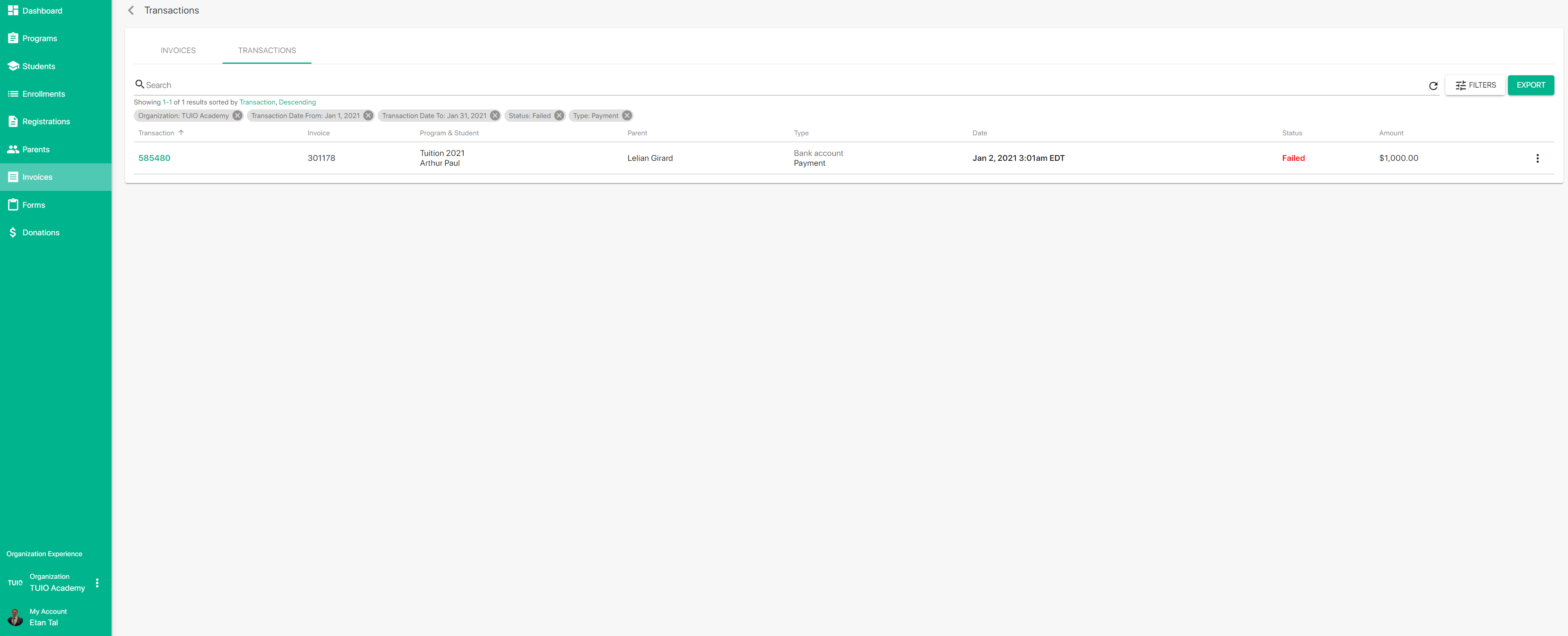Click the search magnifier icon
1568x636 pixels.
139,84
